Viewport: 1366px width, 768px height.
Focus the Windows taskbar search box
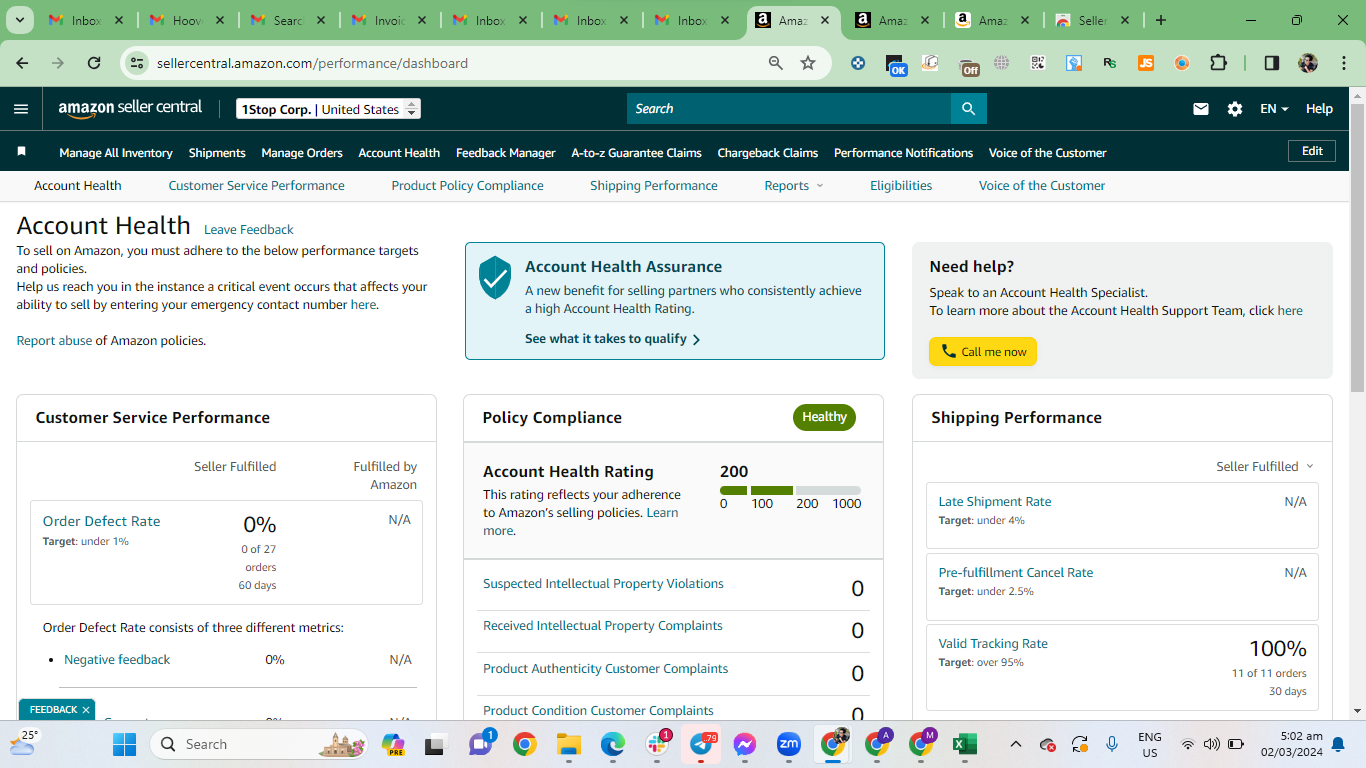tap(260, 744)
